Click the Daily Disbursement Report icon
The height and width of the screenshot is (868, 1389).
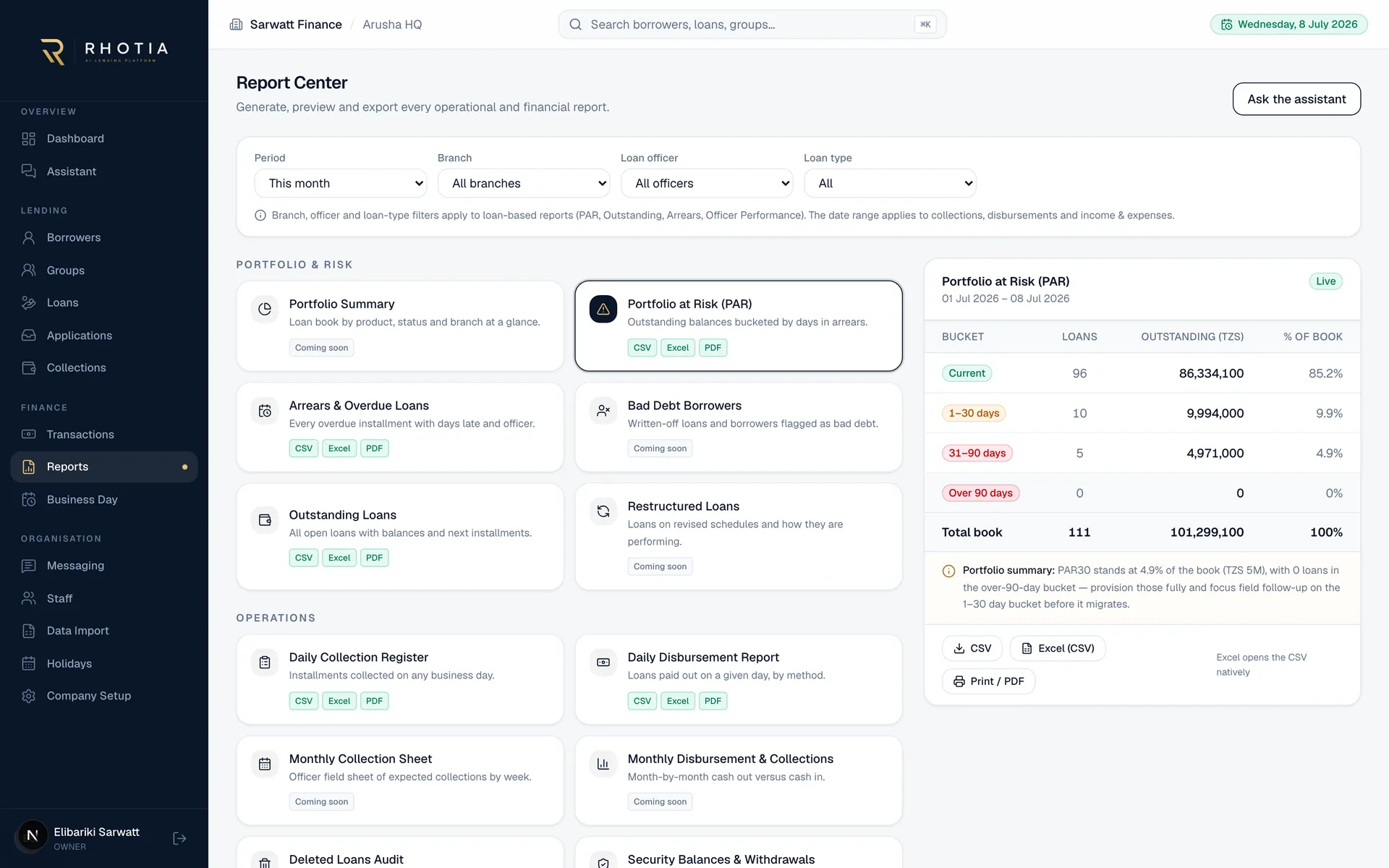click(603, 663)
